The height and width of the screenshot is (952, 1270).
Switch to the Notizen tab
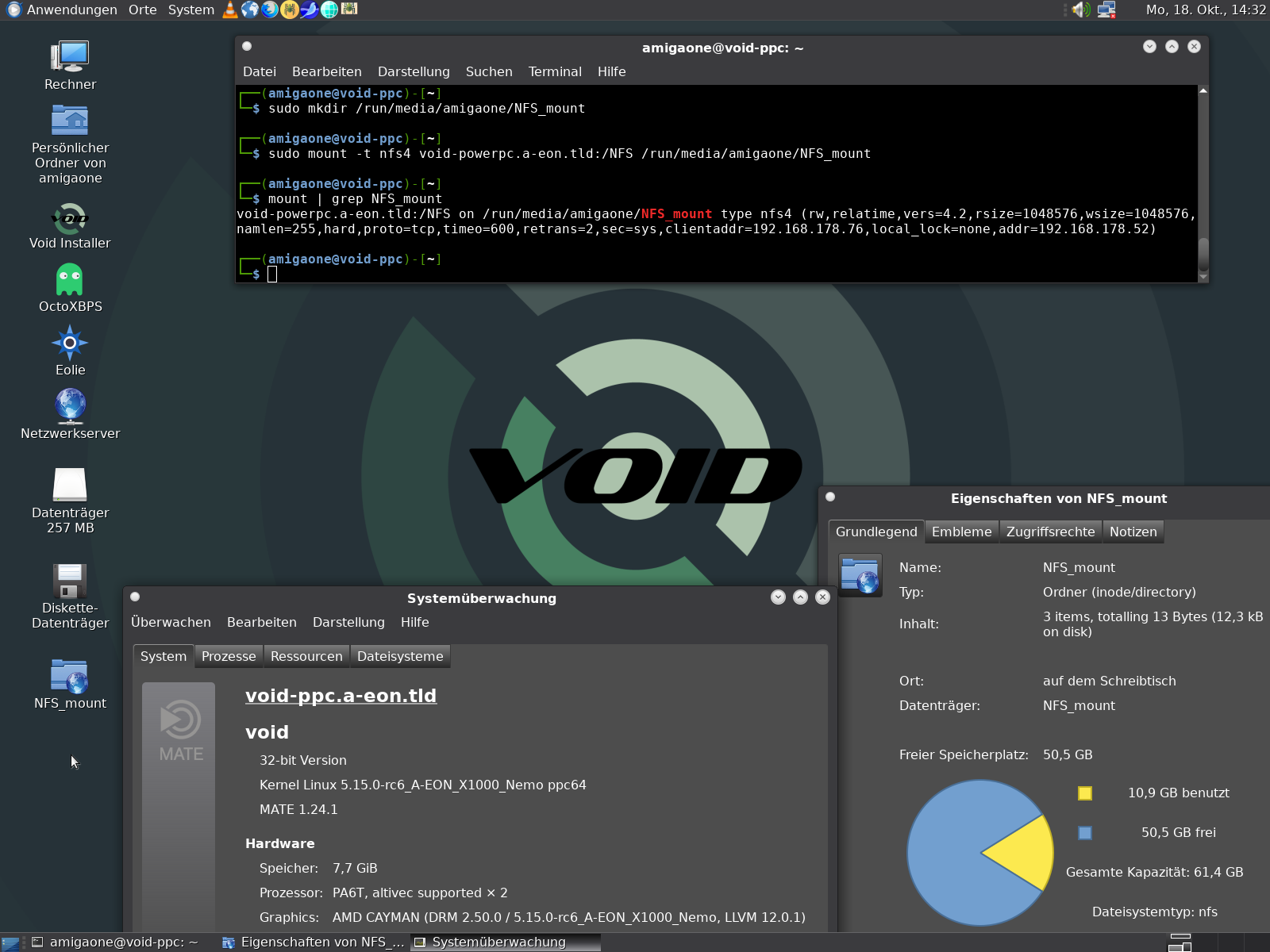click(1133, 532)
